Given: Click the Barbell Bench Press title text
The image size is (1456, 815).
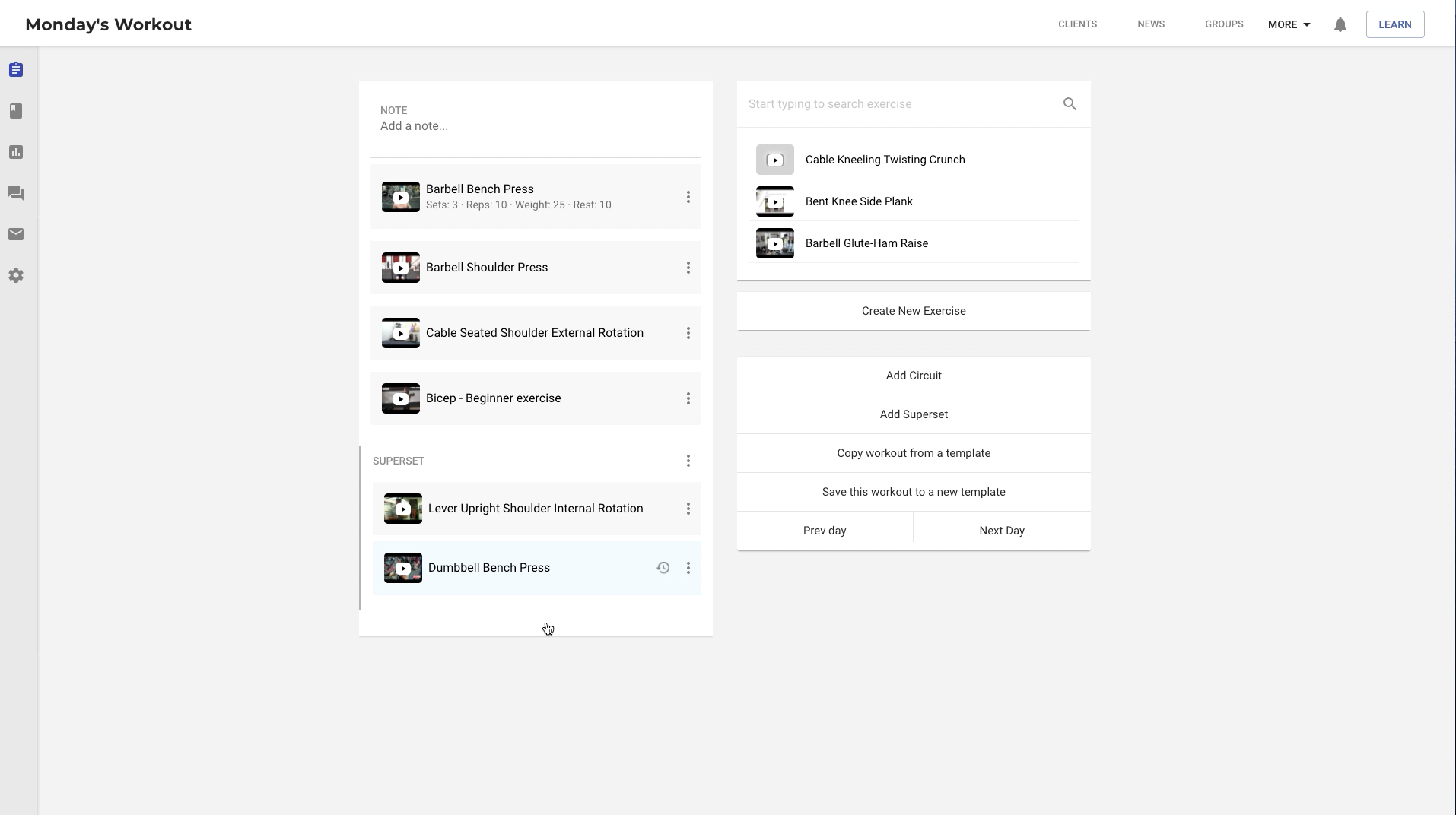Looking at the screenshot, I should pos(480,189).
